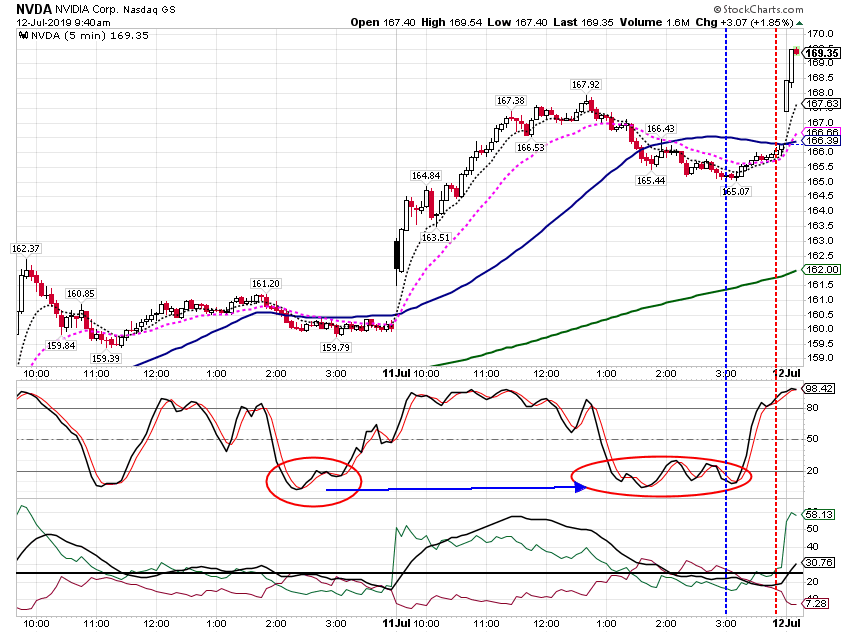Click the green up-arrow beside the Chg value
850x633 pixels.
[800, 23]
